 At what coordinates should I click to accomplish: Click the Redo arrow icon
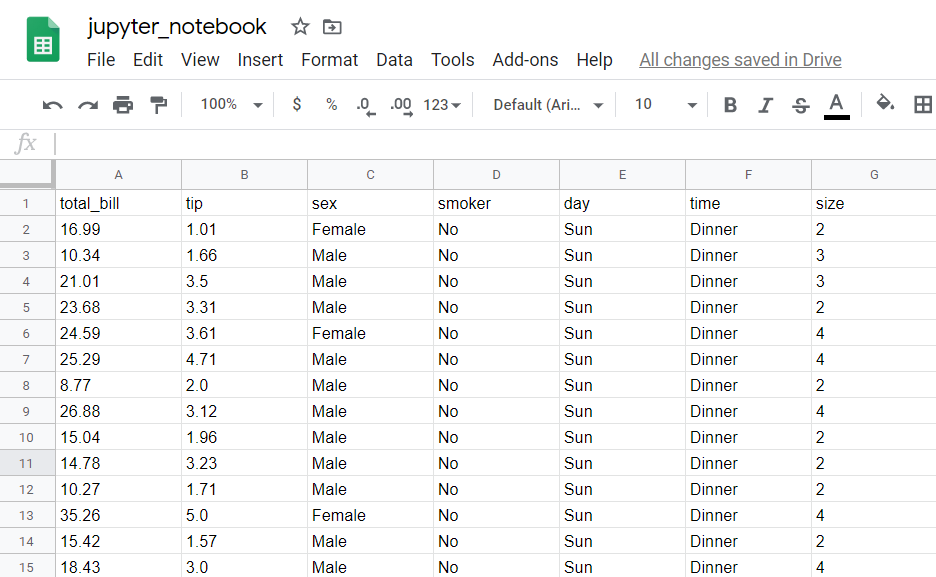coord(88,106)
